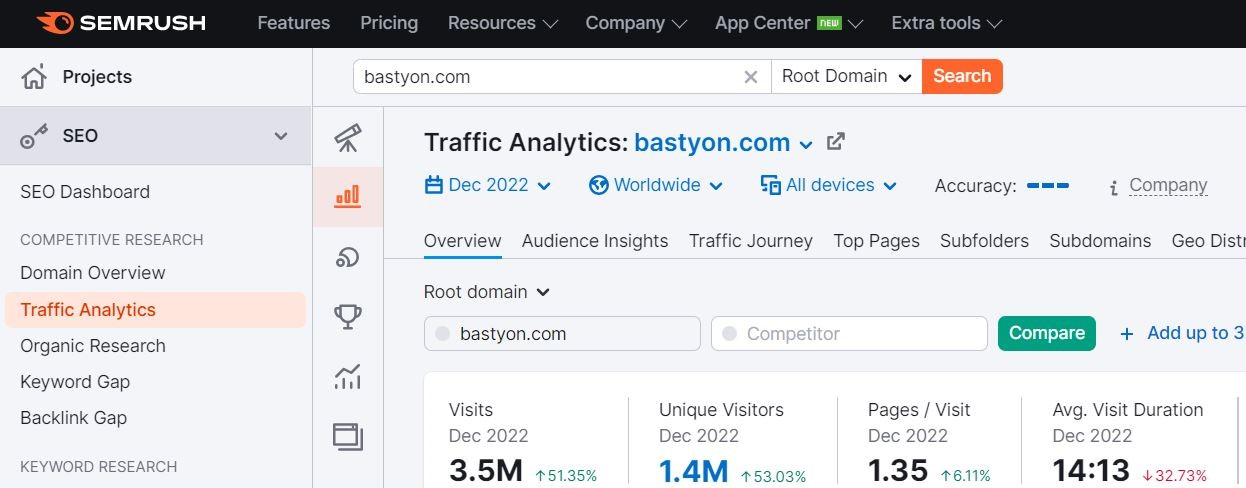Select the trophy icon in side rail
The image size is (1246, 488).
pyautogui.click(x=347, y=317)
